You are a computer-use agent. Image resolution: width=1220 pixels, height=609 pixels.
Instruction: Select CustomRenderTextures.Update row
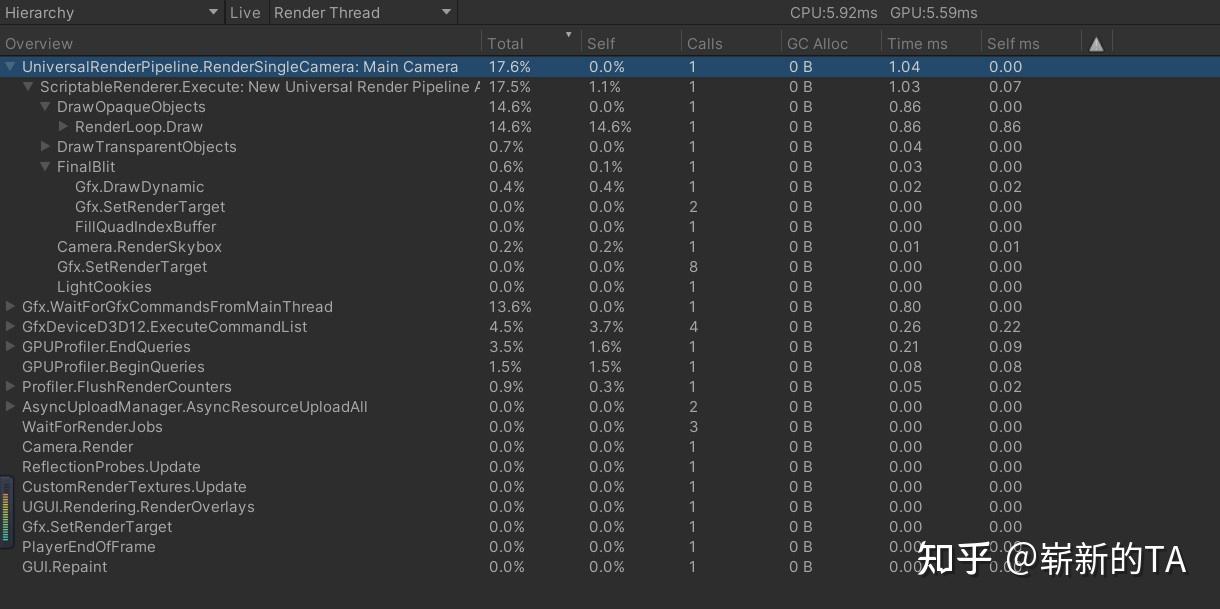pyautogui.click(x=610, y=487)
